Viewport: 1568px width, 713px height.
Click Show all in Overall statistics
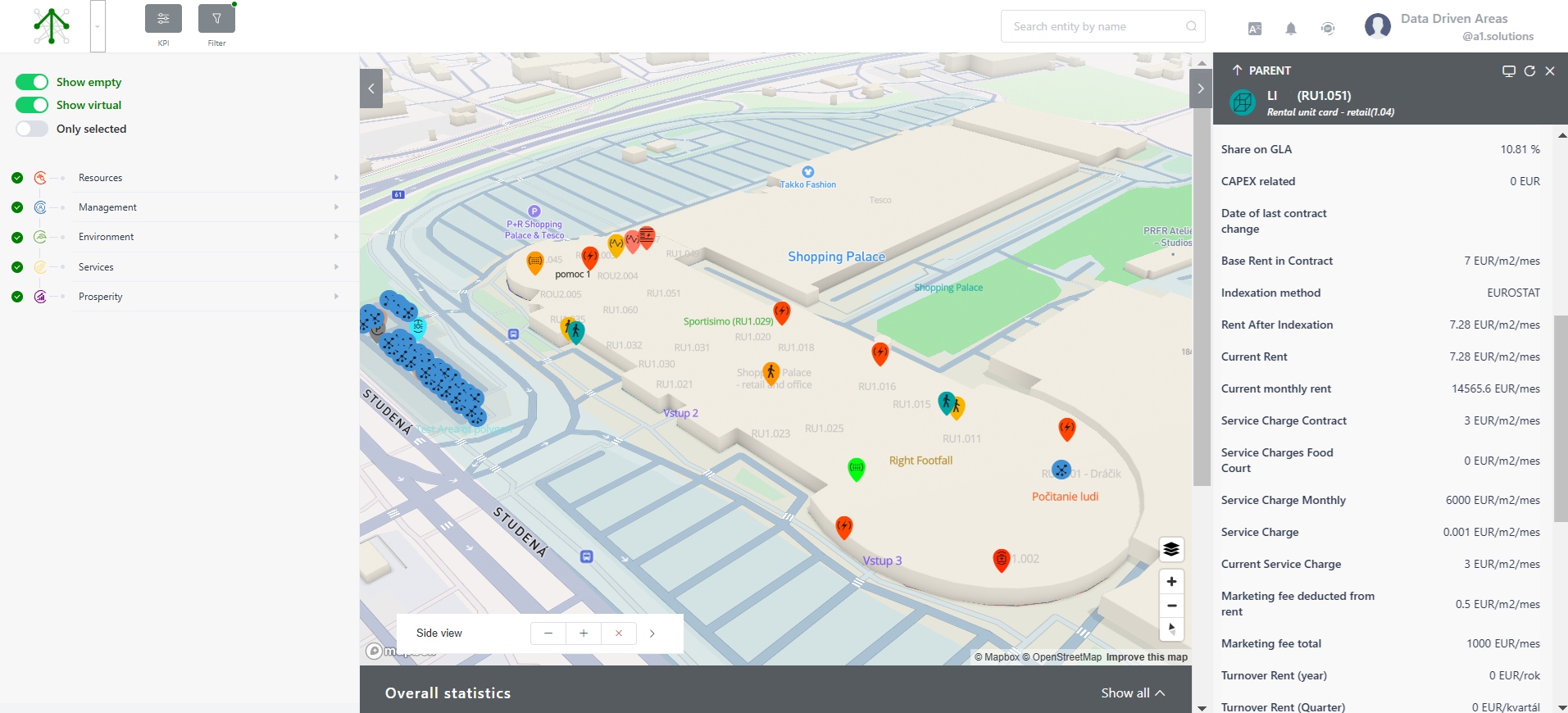coord(1133,693)
